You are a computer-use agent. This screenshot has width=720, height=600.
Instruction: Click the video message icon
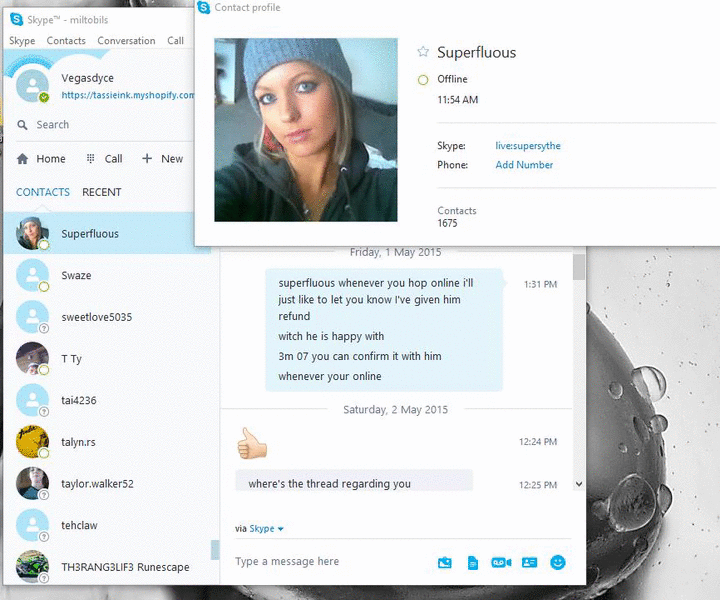click(x=501, y=562)
